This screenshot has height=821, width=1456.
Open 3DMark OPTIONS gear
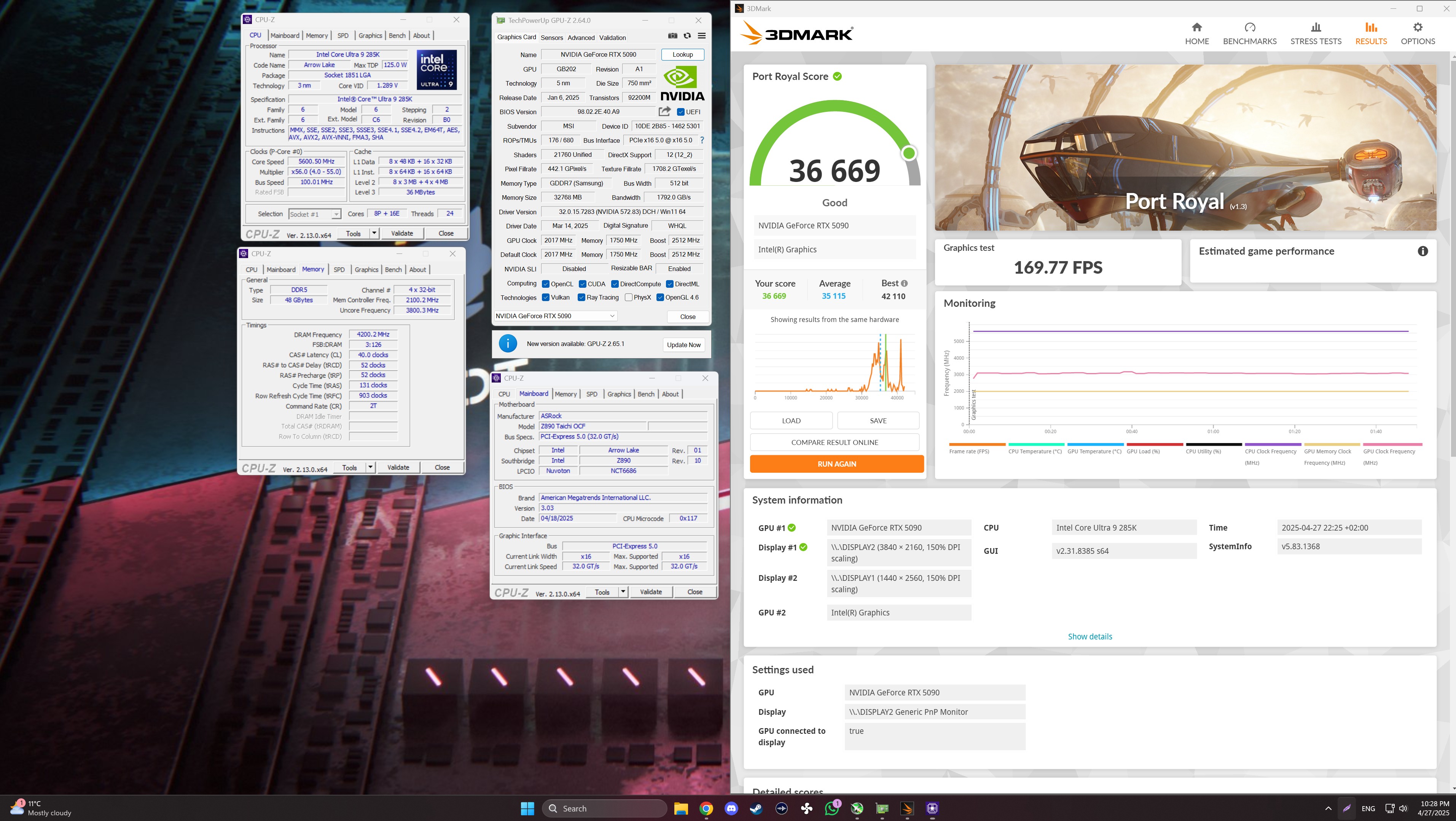[x=1418, y=34]
